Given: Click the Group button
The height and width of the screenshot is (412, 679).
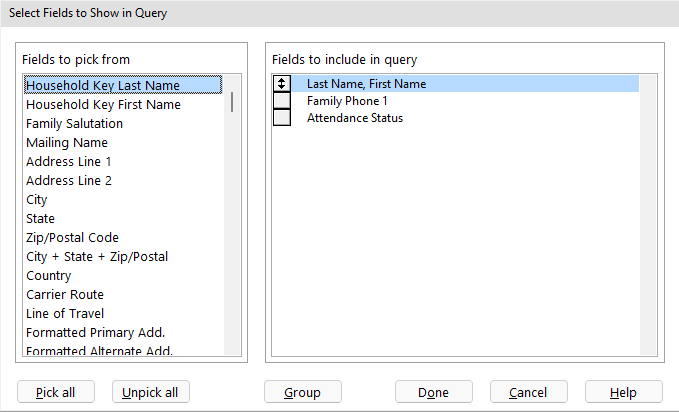Looking at the screenshot, I should point(303,392).
